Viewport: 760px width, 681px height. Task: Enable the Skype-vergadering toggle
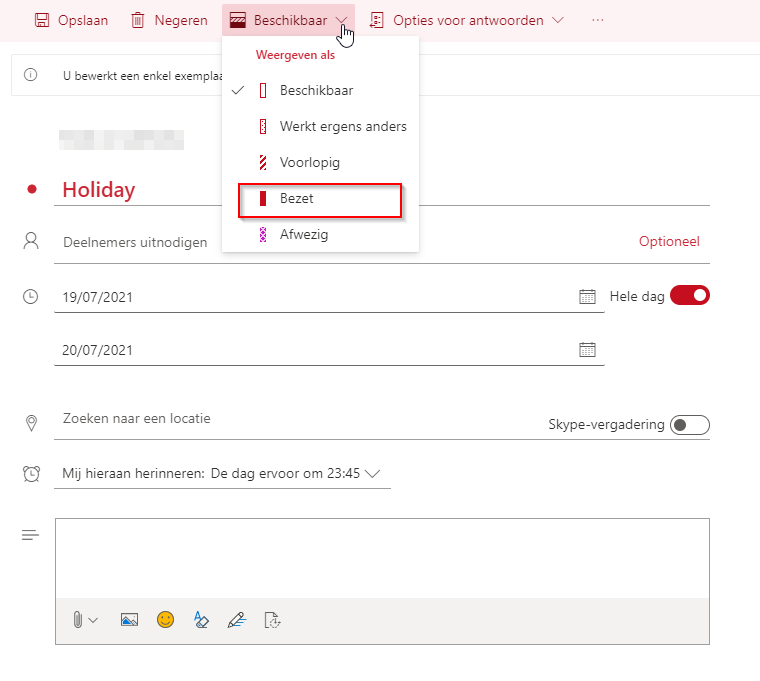click(689, 425)
